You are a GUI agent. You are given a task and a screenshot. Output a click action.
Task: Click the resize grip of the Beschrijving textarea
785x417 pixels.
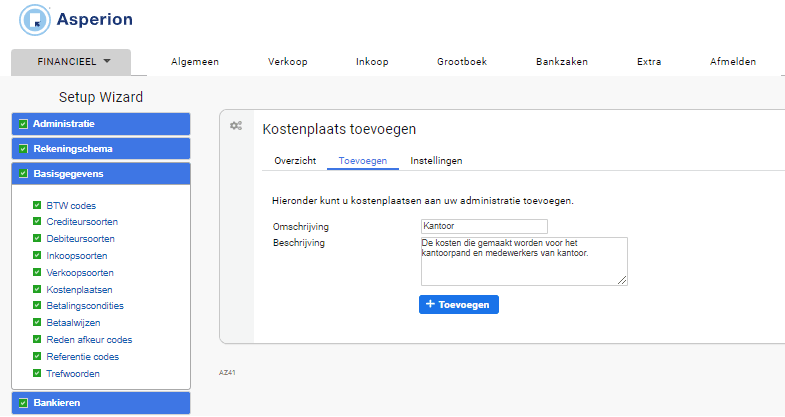tap(622, 280)
